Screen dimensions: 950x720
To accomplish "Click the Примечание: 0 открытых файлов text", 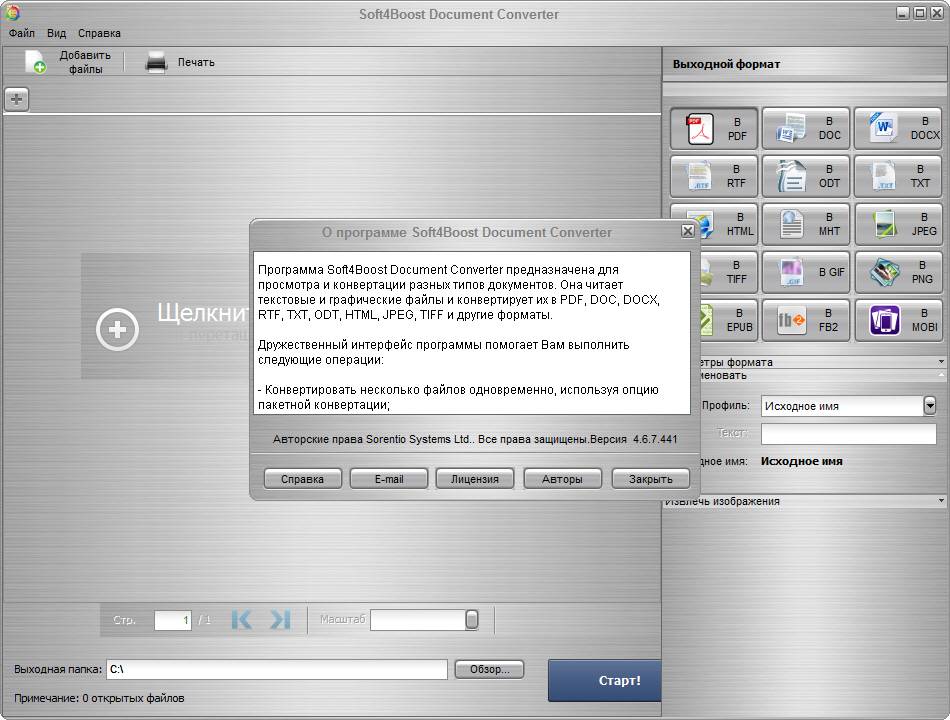I will (99, 698).
